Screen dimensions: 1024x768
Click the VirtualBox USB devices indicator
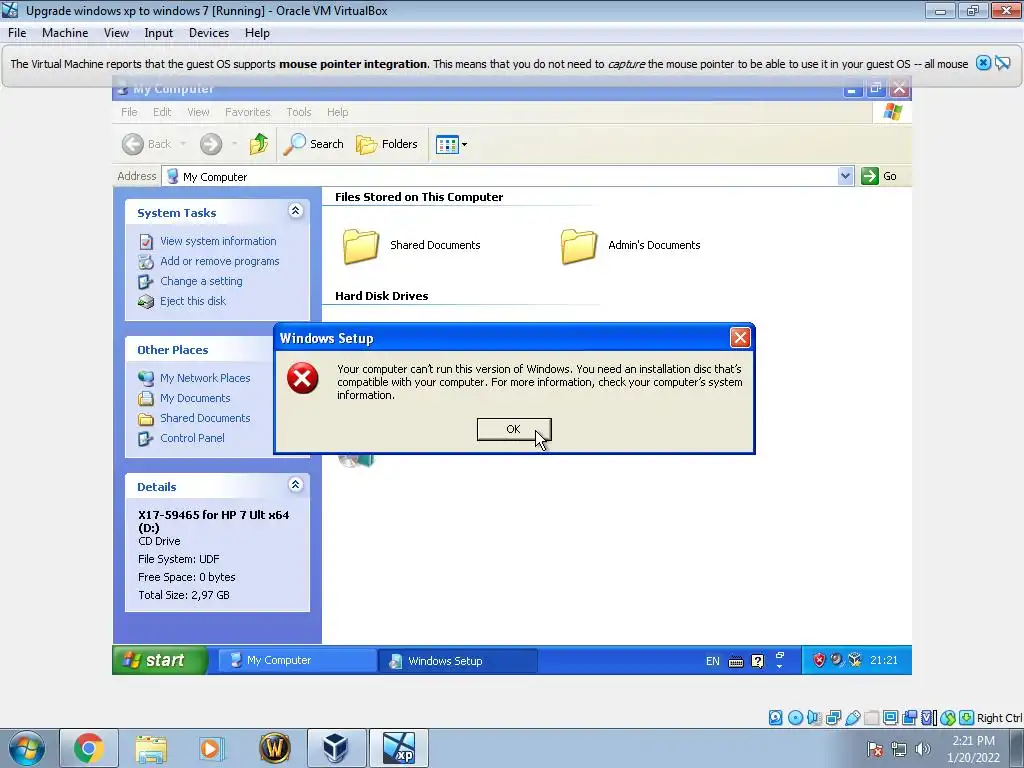[x=852, y=718]
